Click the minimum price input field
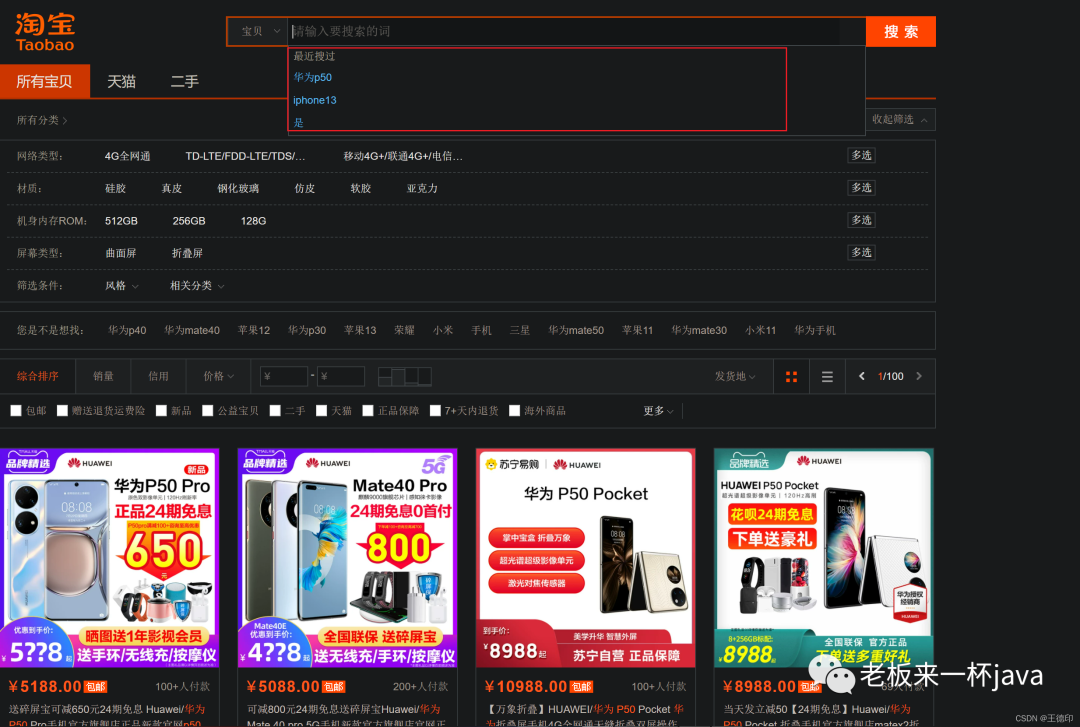Viewport: 1080px width, 727px height. pos(284,376)
